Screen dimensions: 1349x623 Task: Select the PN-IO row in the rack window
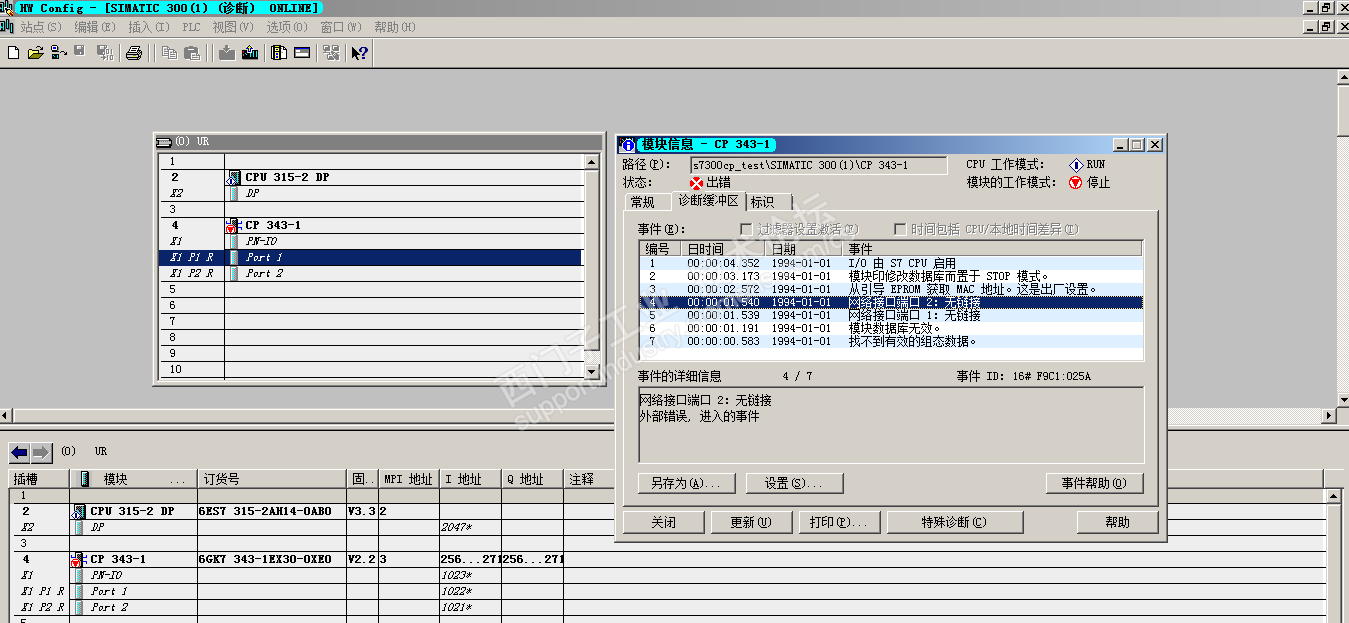(x=370, y=241)
